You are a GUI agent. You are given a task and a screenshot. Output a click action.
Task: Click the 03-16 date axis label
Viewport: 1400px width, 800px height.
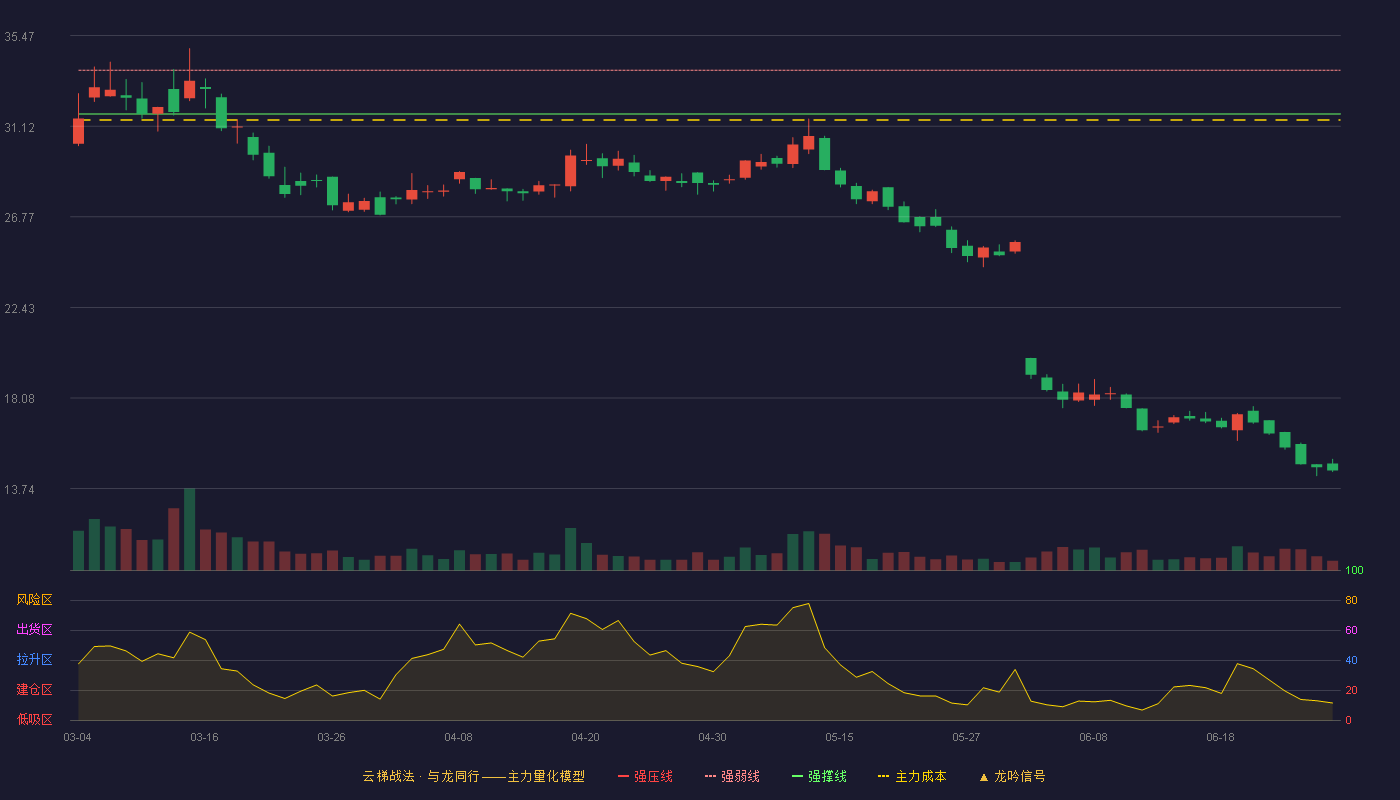[204, 737]
